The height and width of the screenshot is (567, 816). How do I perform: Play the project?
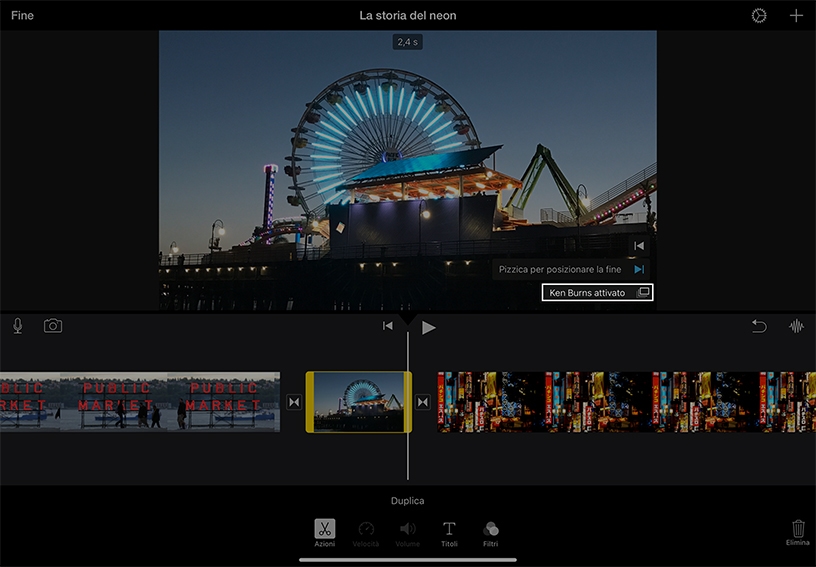pos(428,327)
